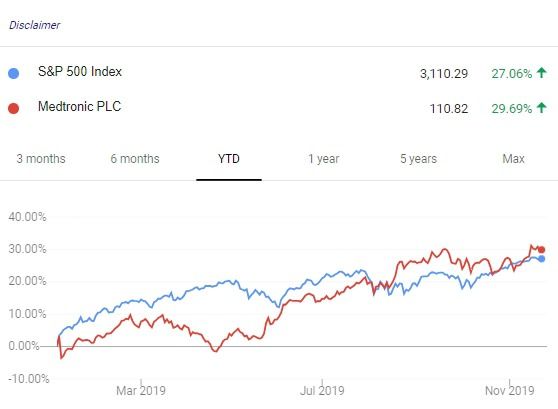Switch to the 5 years tab
The image size is (558, 409).
[x=418, y=159]
